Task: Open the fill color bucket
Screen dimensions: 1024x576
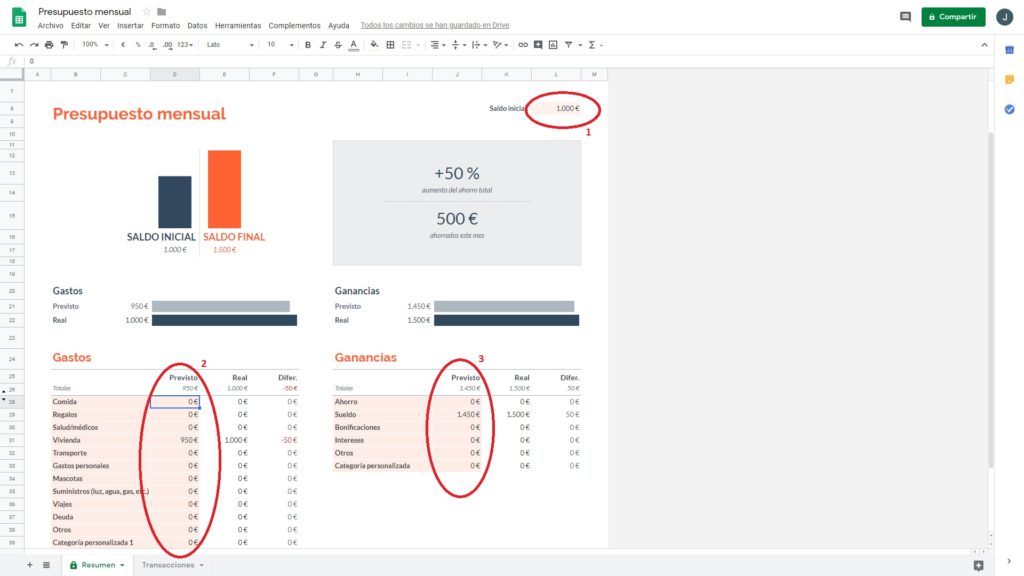Action: point(374,45)
